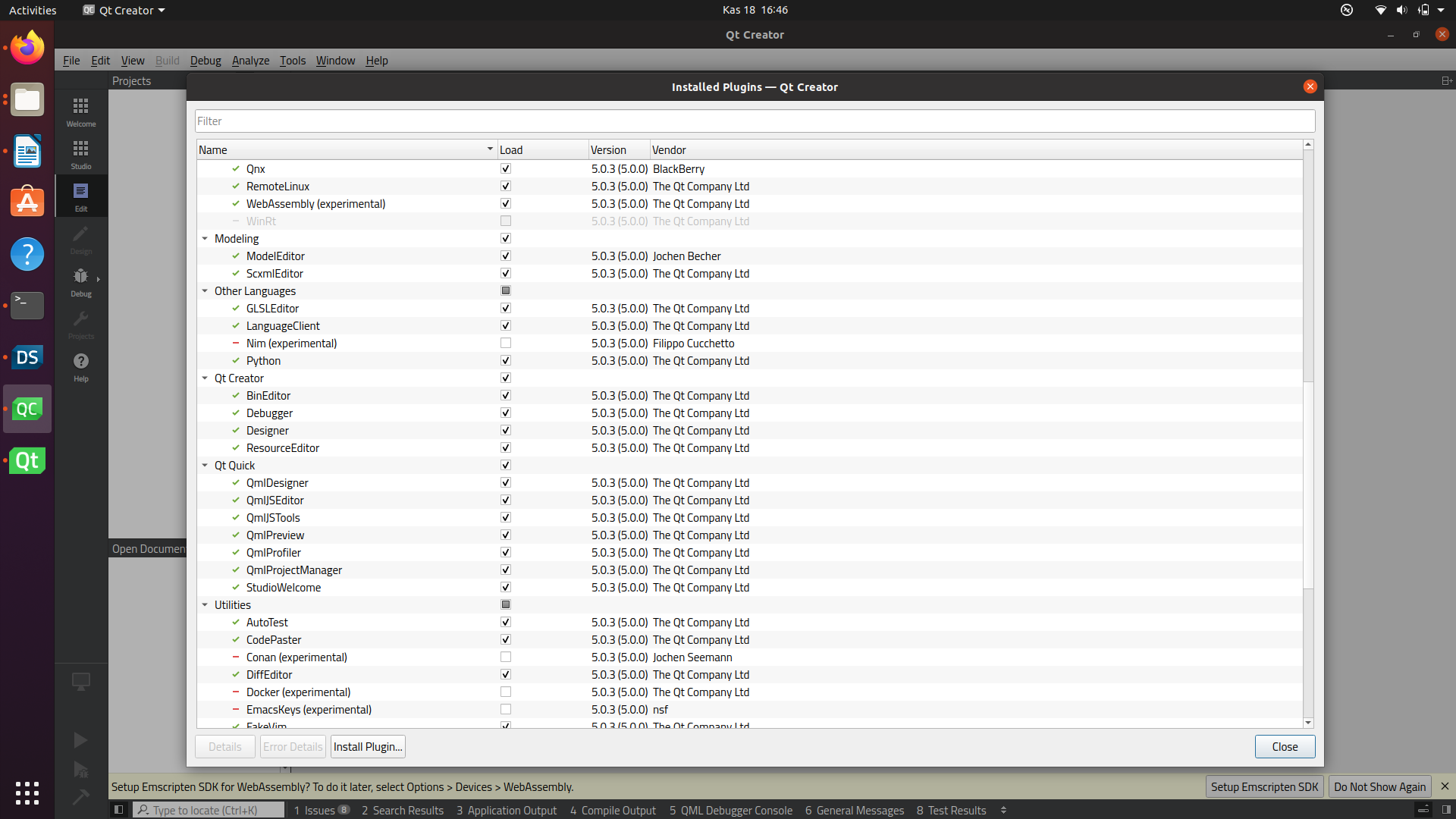Open the Tools menu

coord(292,61)
